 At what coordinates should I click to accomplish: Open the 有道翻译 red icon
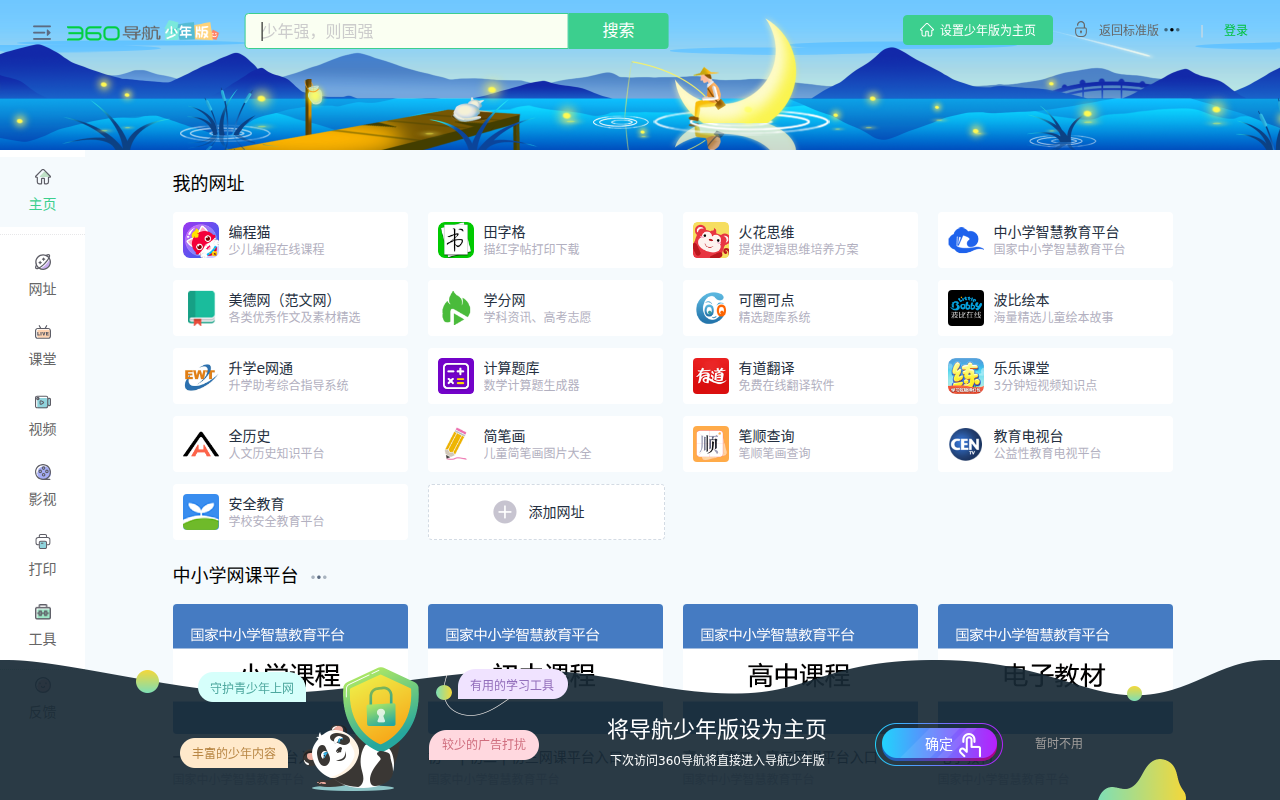pos(711,376)
